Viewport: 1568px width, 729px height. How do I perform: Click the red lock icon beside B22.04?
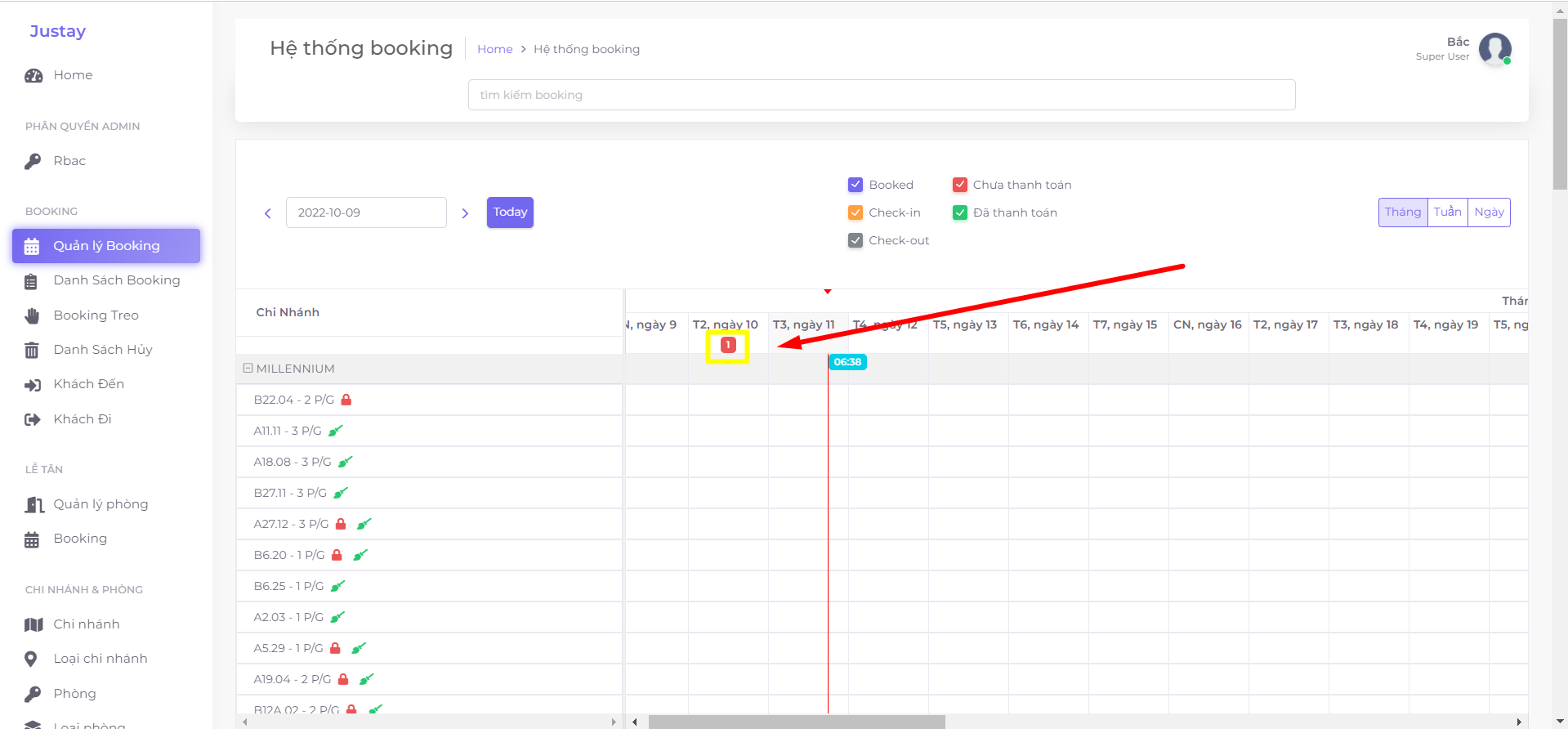(x=346, y=400)
